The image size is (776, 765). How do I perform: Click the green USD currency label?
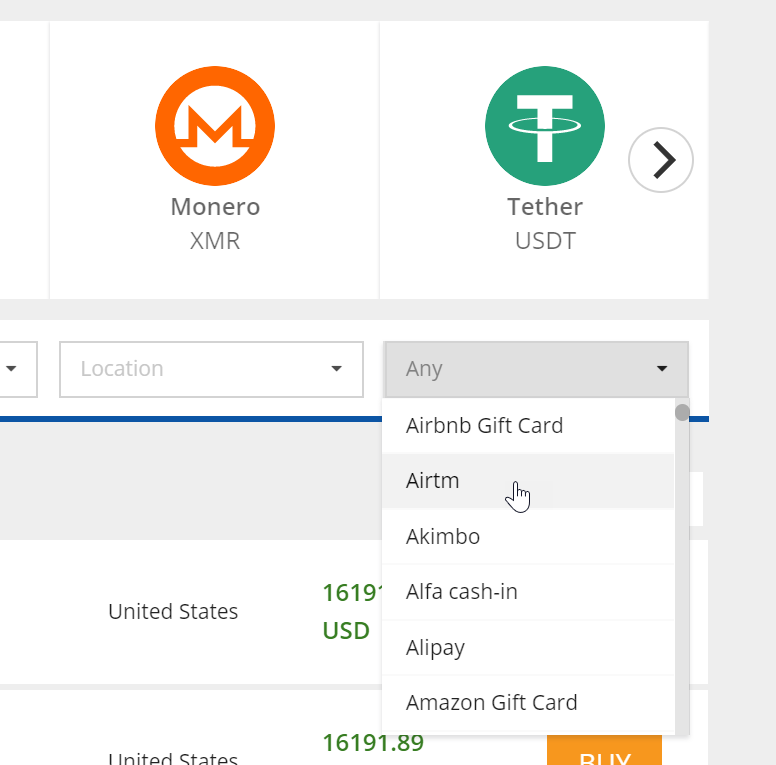click(346, 631)
